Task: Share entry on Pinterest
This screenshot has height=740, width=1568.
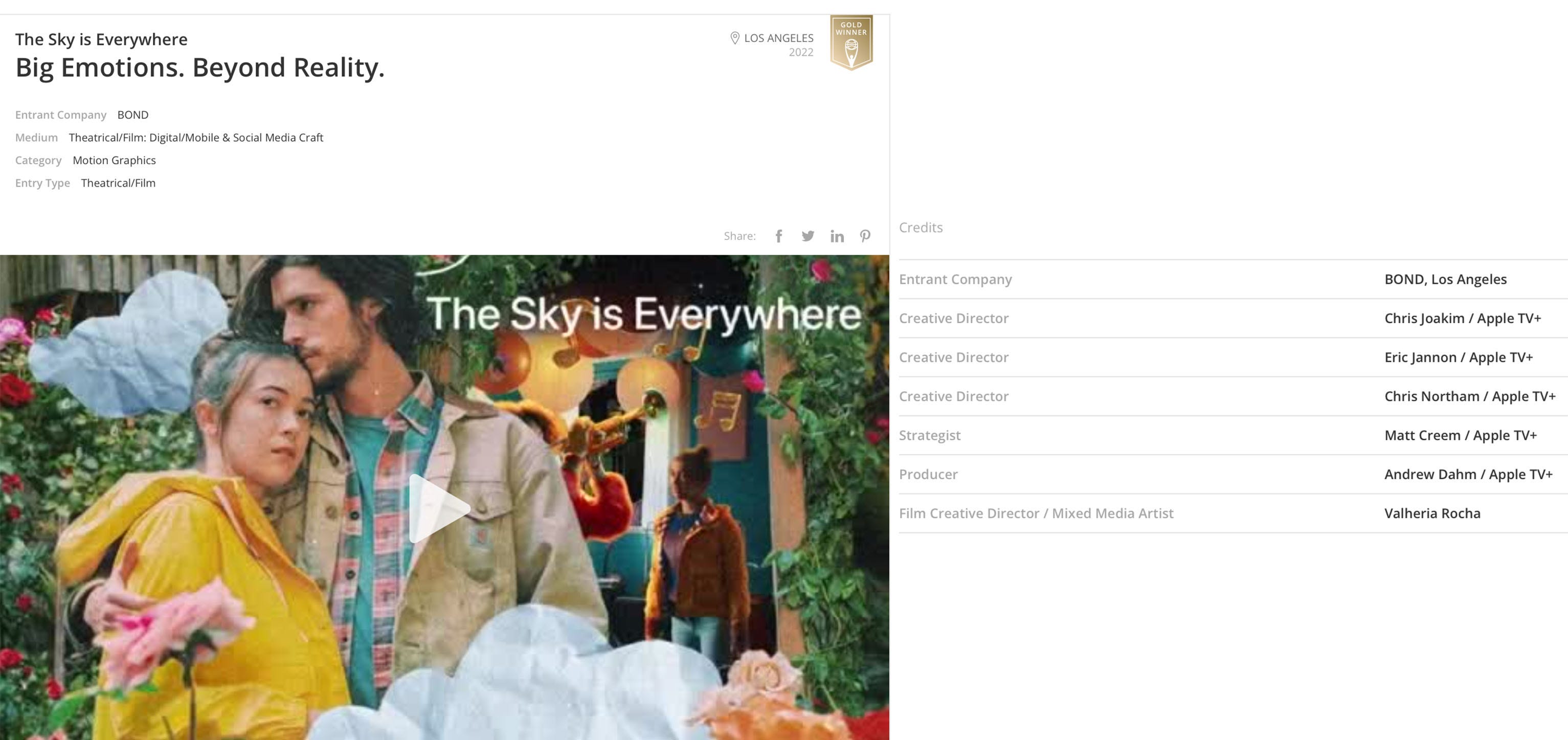Action: (x=865, y=236)
